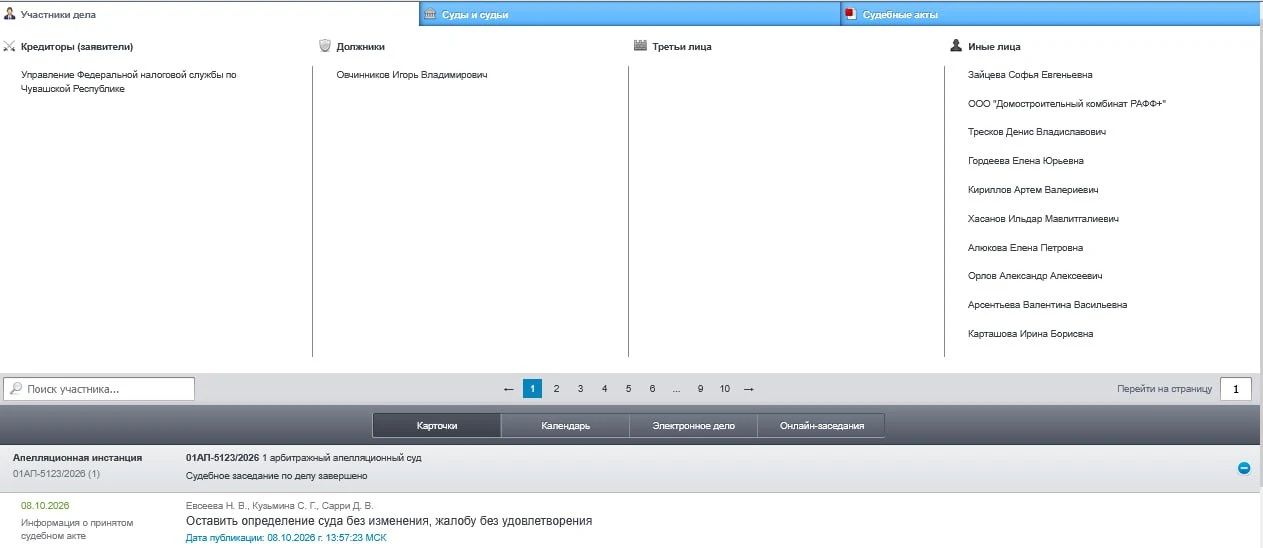Click the building icon beside Третьи лица

[640, 46]
